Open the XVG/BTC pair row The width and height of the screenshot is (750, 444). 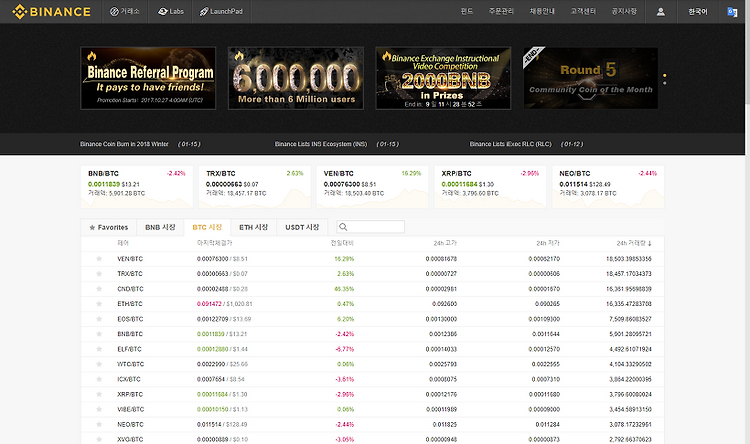click(x=373, y=439)
